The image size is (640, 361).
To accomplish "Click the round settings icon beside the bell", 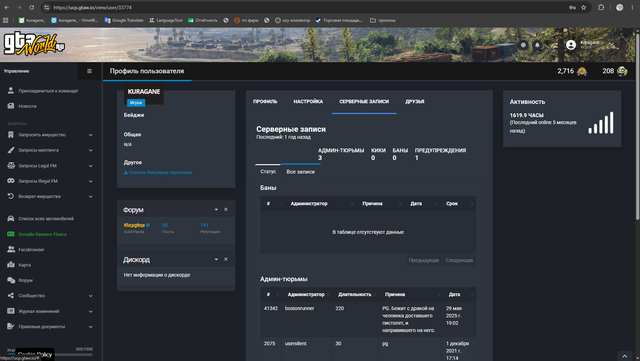I will click(x=523, y=45).
